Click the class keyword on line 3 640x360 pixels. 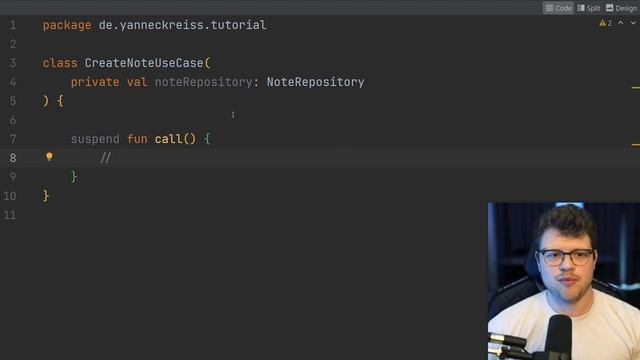(60, 63)
